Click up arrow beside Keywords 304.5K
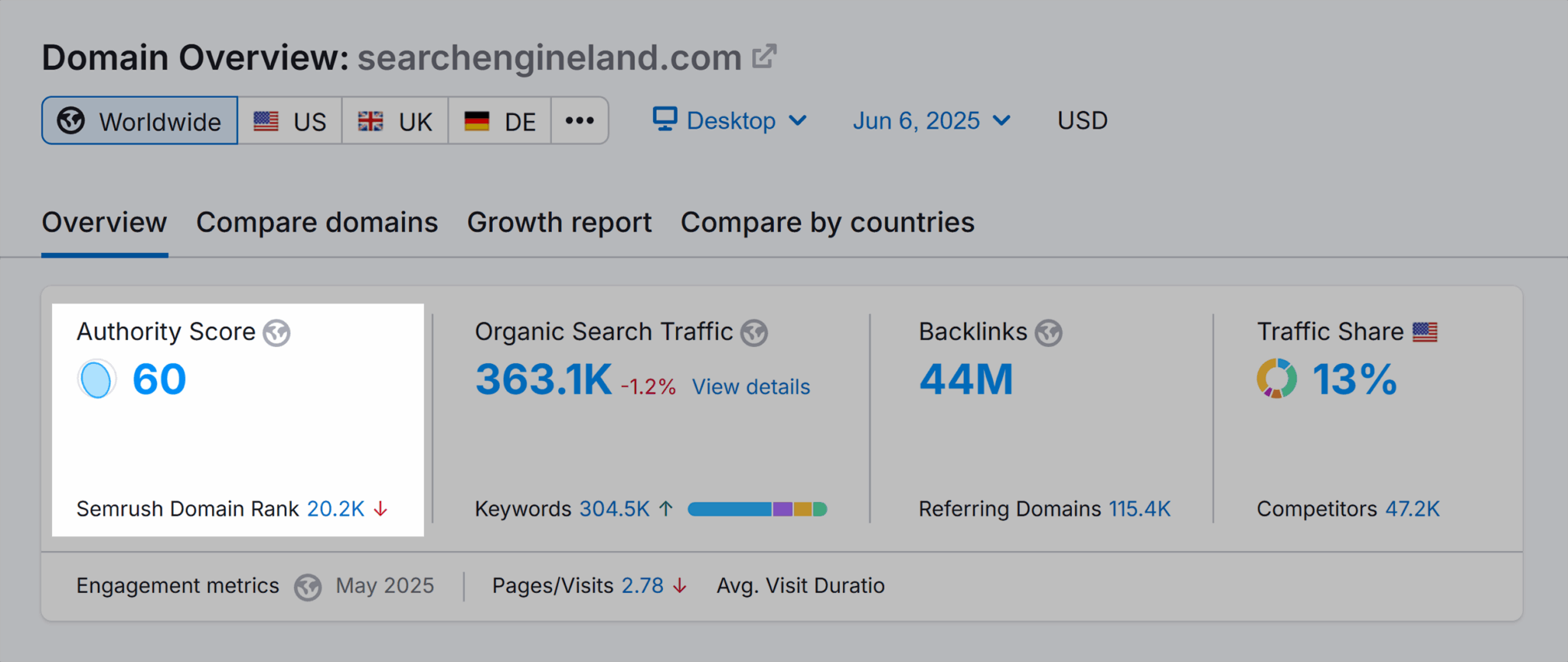Viewport: 1568px width, 662px height. pos(666,509)
